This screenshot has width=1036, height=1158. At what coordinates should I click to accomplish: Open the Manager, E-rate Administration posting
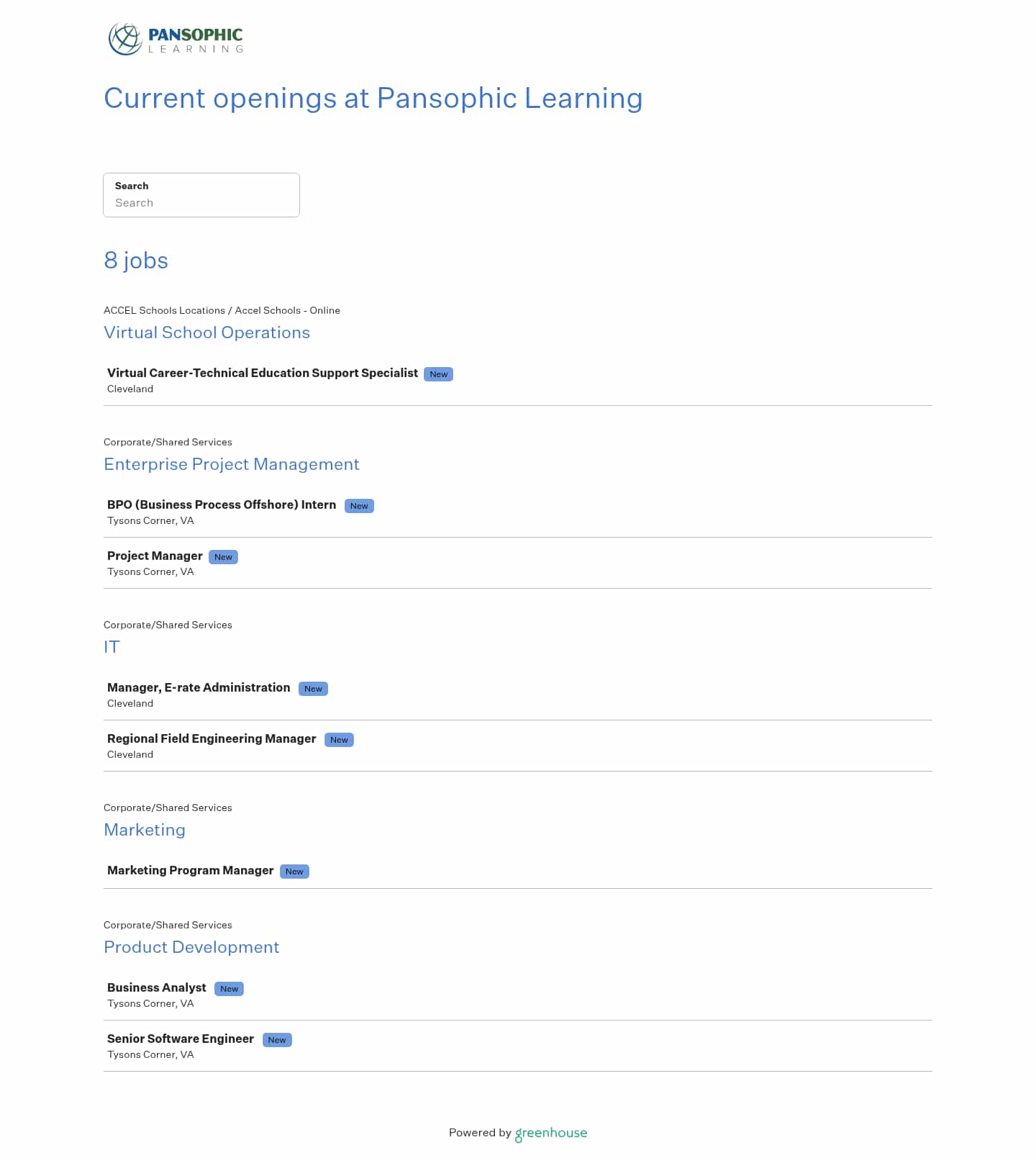tap(199, 688)
